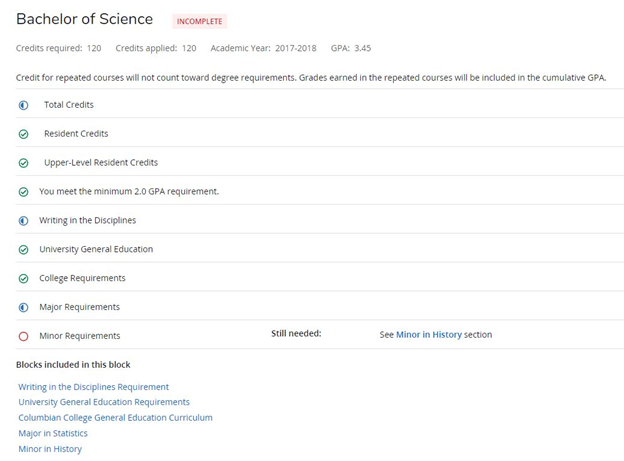The width and height of the screenshot is (624, 461).
Task: Click the check icon for minimum GPA requirement
Action: click(23, 192)
